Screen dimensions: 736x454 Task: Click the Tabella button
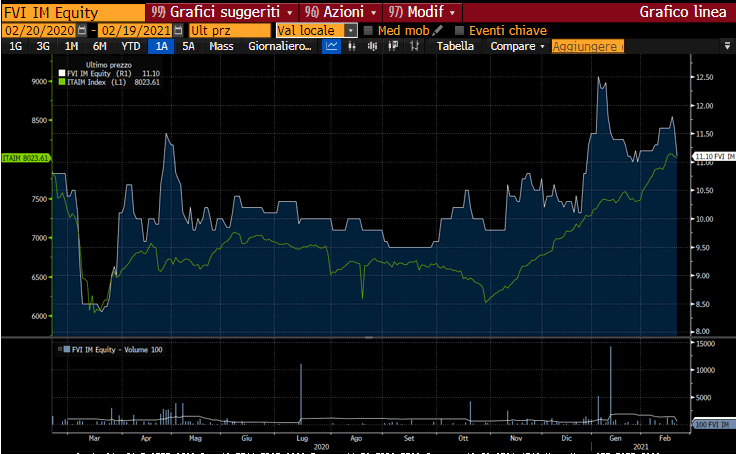coord(455,46)
